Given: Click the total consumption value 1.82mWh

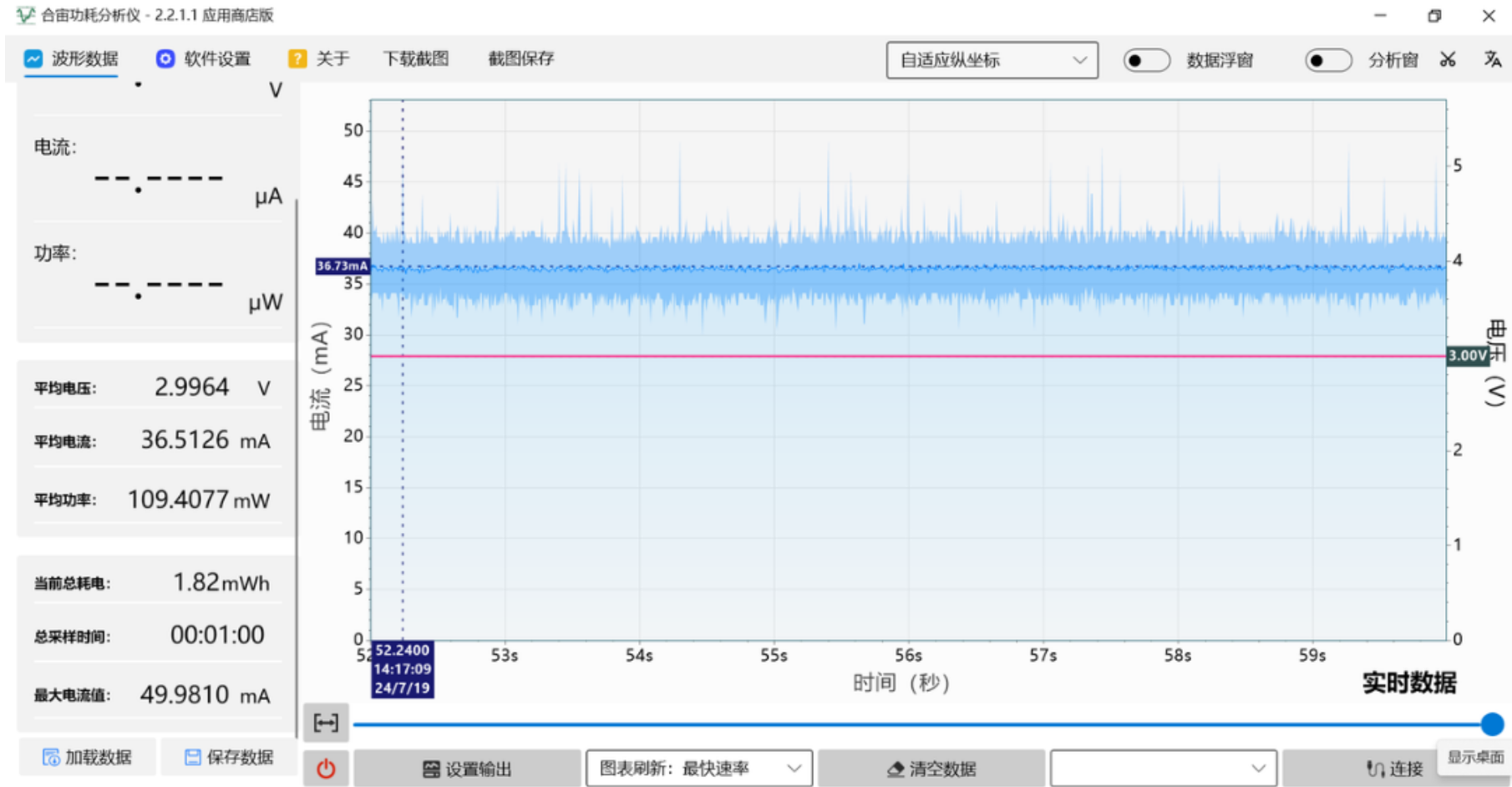Looking at the screenshot, I should pyautogui.click(x=221, y=581).
